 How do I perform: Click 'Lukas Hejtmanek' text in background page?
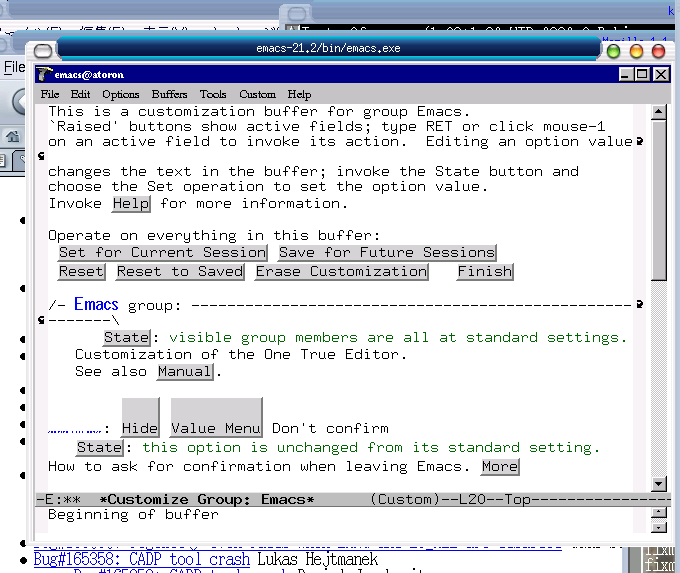pos(317,559)
